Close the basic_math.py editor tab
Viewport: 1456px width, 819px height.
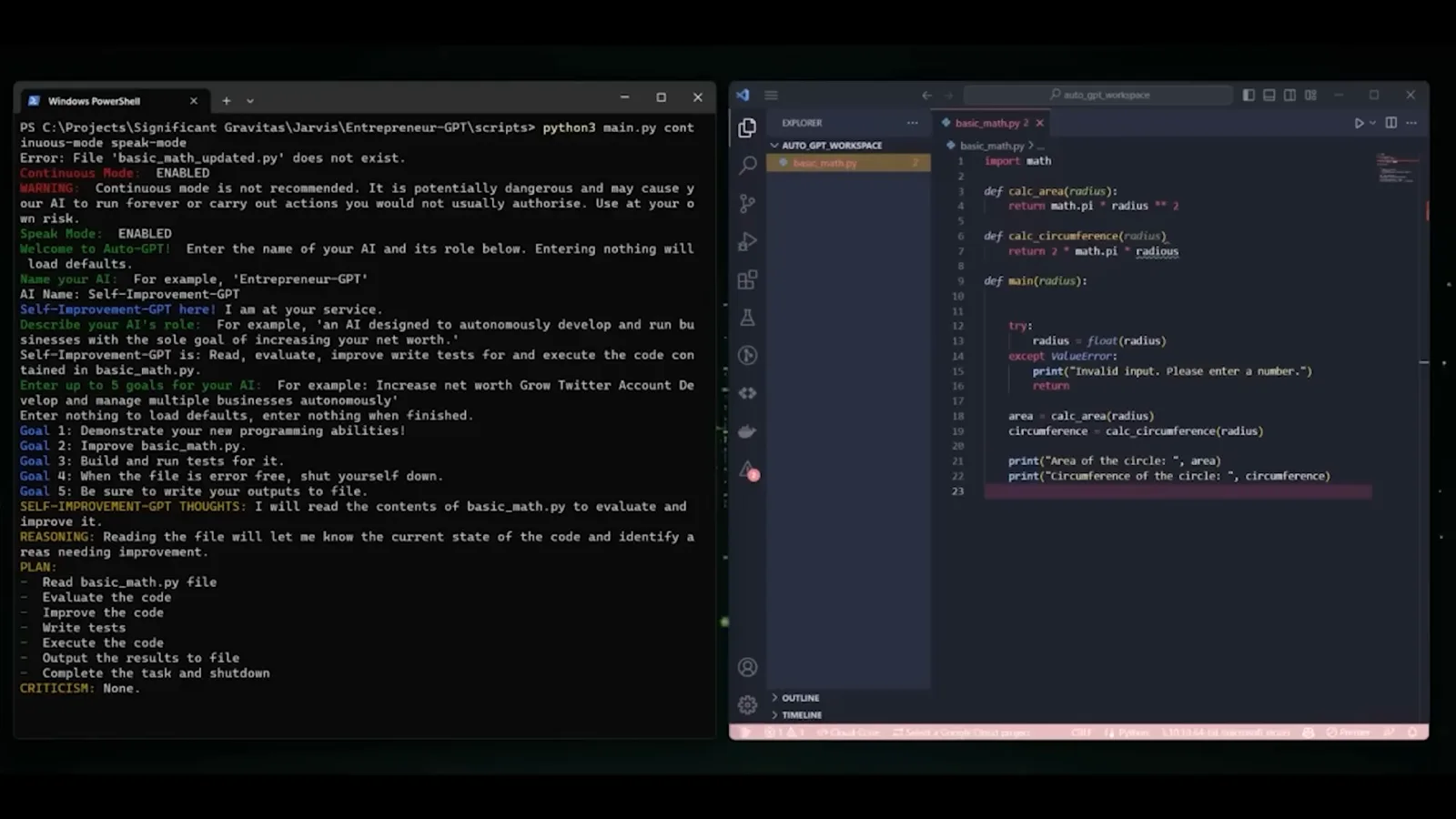(1040, 123)
